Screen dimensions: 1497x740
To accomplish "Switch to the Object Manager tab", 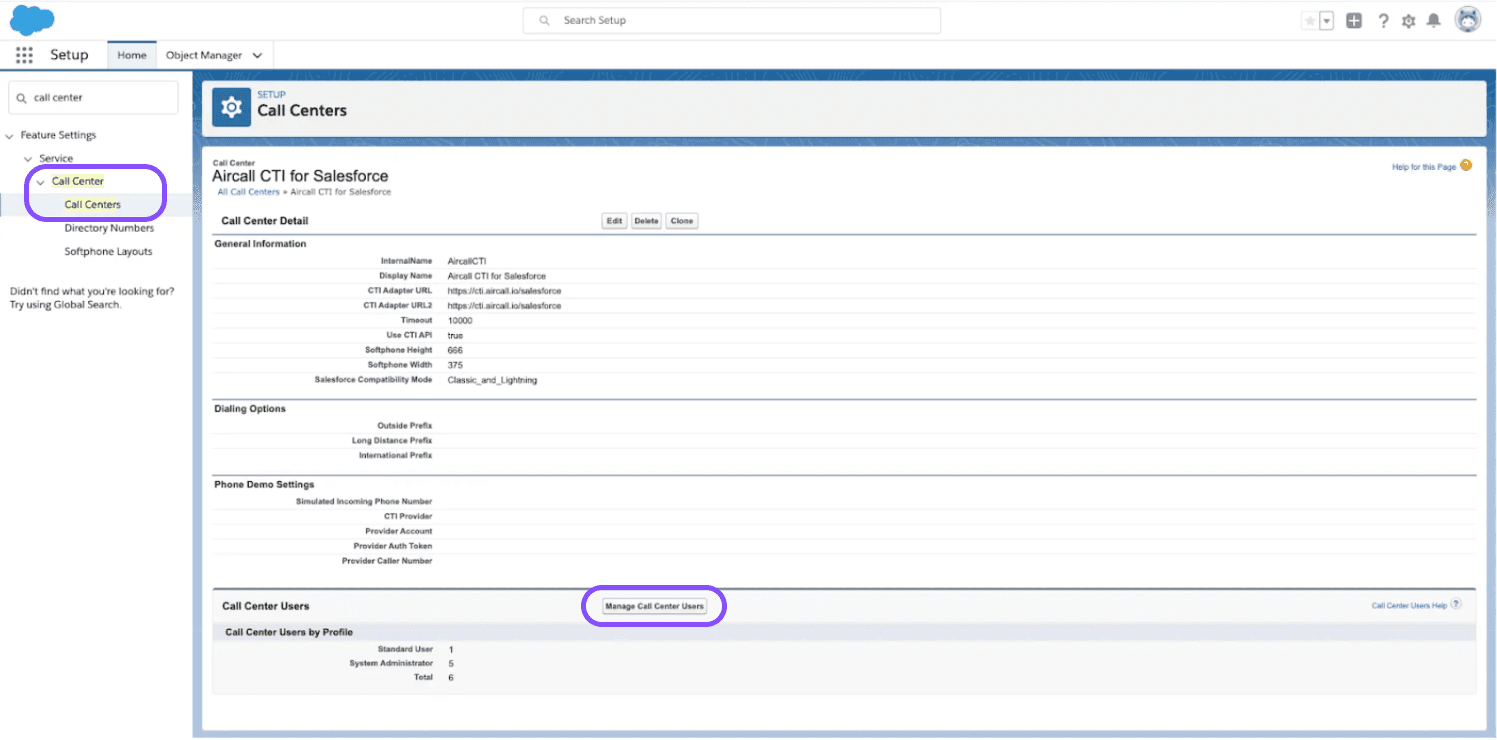I will pos(205,55).
